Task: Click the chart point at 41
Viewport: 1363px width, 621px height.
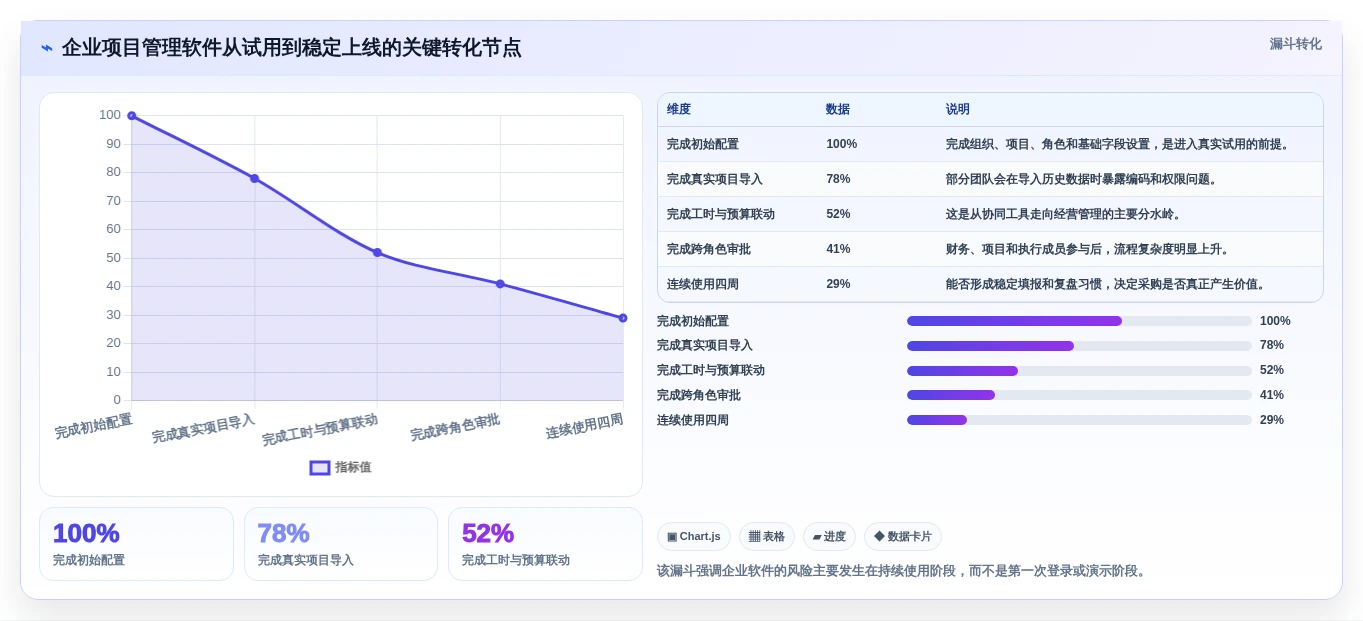Action: [x=500, y=284]
